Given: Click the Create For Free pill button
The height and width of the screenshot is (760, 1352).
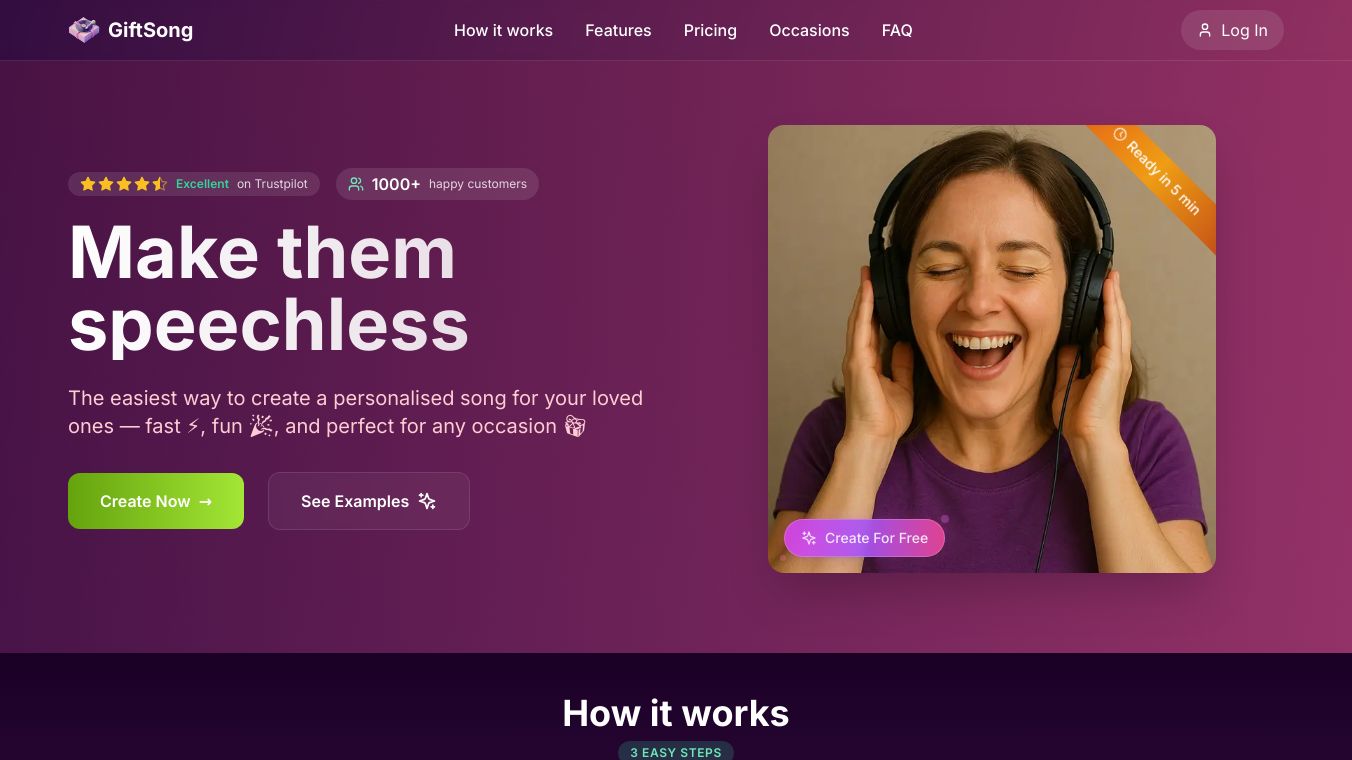Looking at the screenshot, I should coord(864,538).
